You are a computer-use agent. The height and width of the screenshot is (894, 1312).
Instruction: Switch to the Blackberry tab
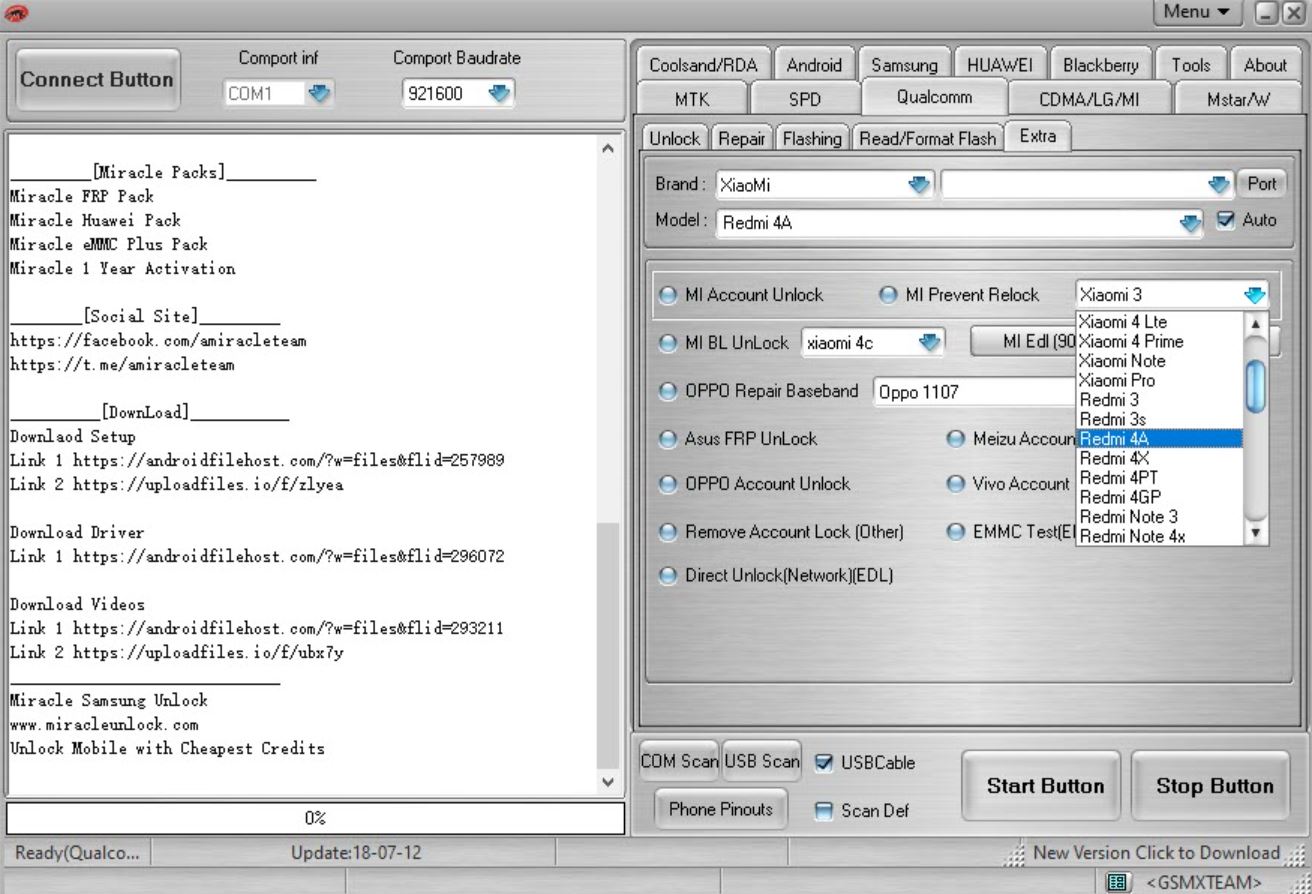(1101, 65)
